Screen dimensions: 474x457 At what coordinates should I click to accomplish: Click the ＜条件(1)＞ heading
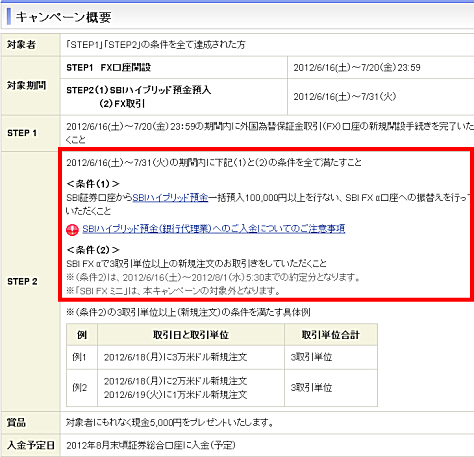(93, 184)
